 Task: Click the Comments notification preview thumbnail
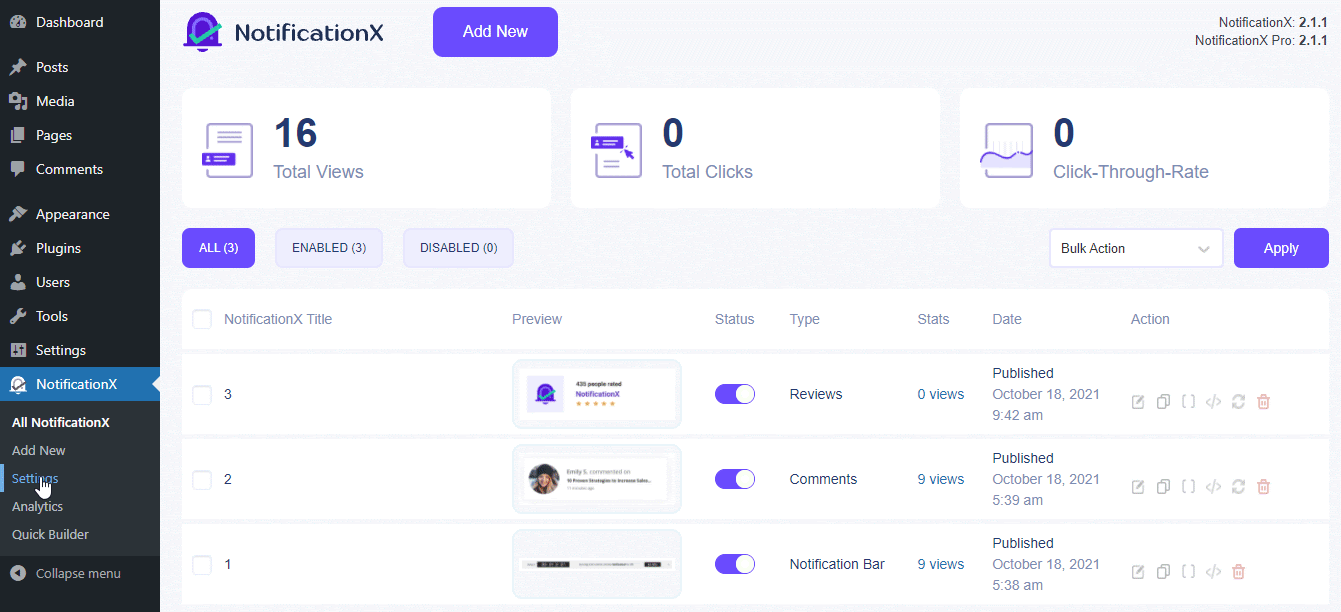pos(597,479)
